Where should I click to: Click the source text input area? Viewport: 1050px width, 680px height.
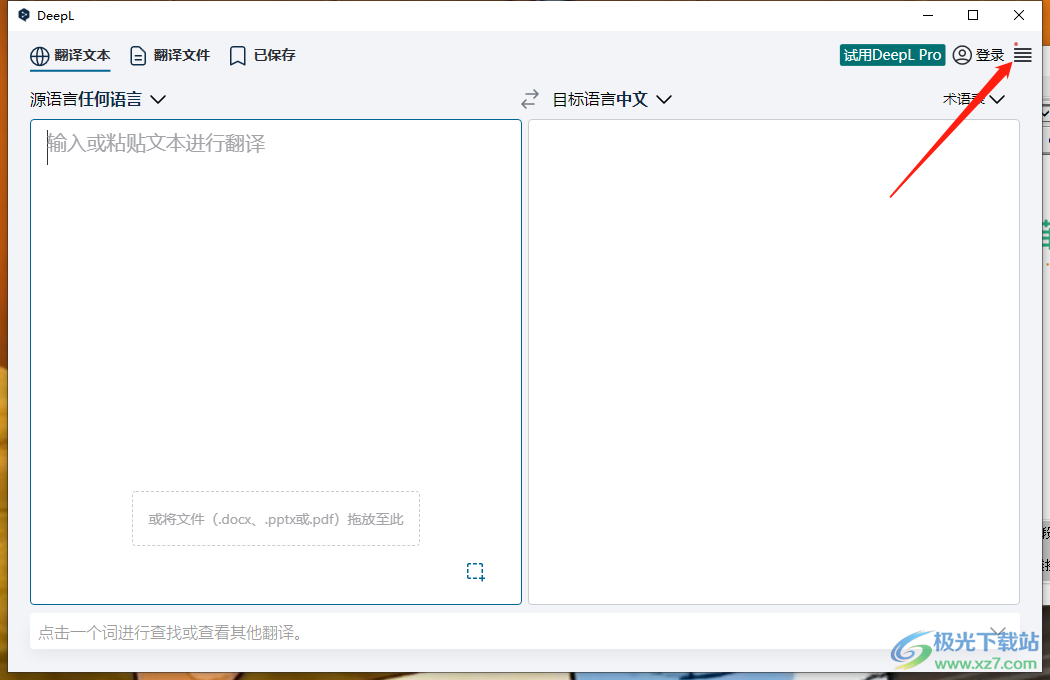(276, 362)
